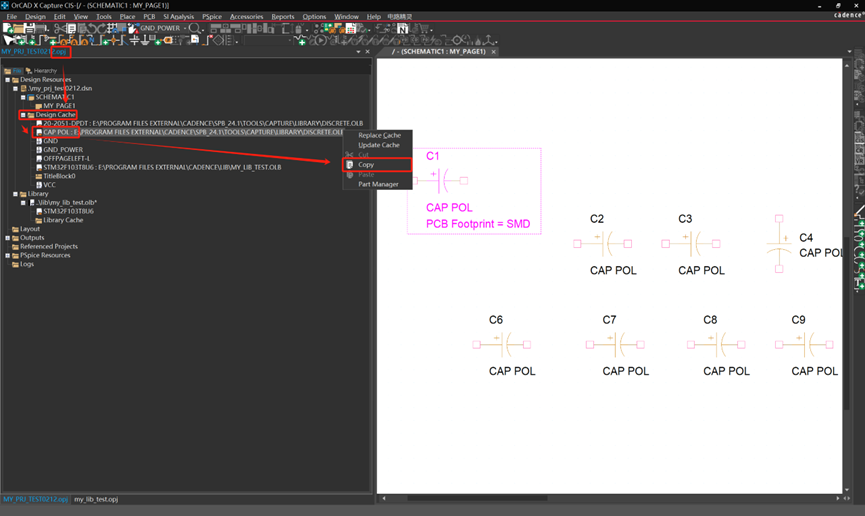Click the Cut scissors toolbar icon

58,28
